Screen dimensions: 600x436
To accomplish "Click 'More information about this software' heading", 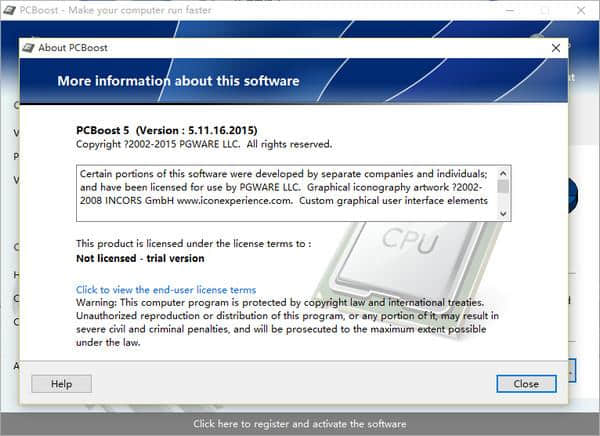I will point(178,81).
